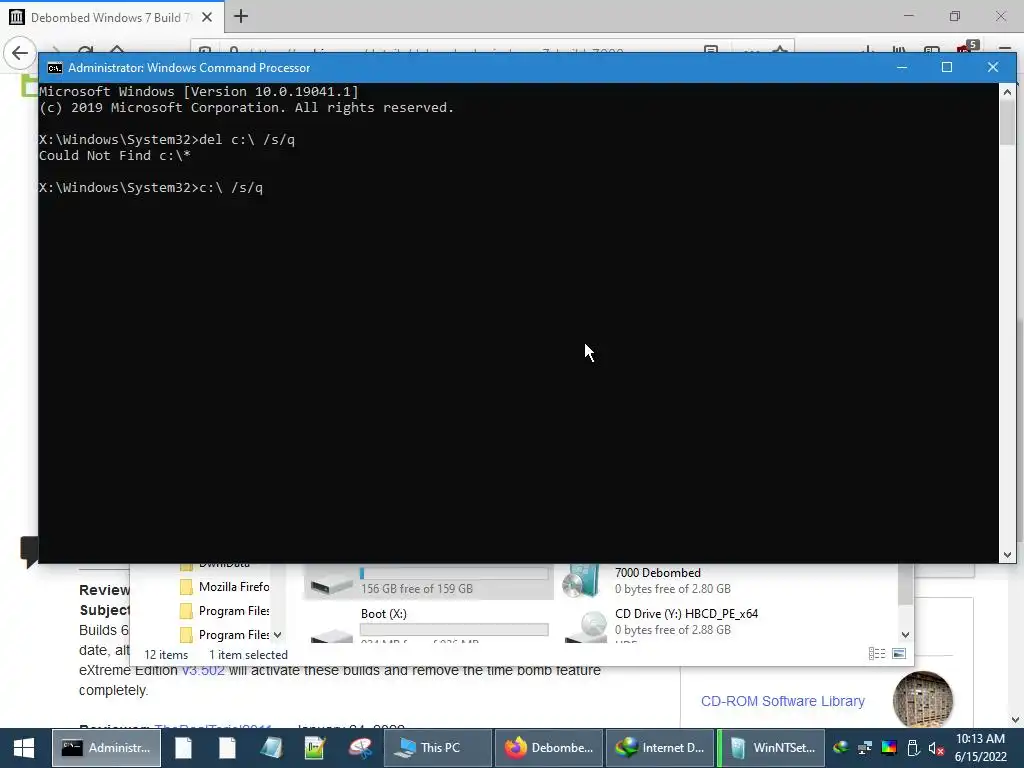Select the 7000 Debombed disc drive
Image resolution: width=1024 pixels, height=768 pixels.
[658, 581]
